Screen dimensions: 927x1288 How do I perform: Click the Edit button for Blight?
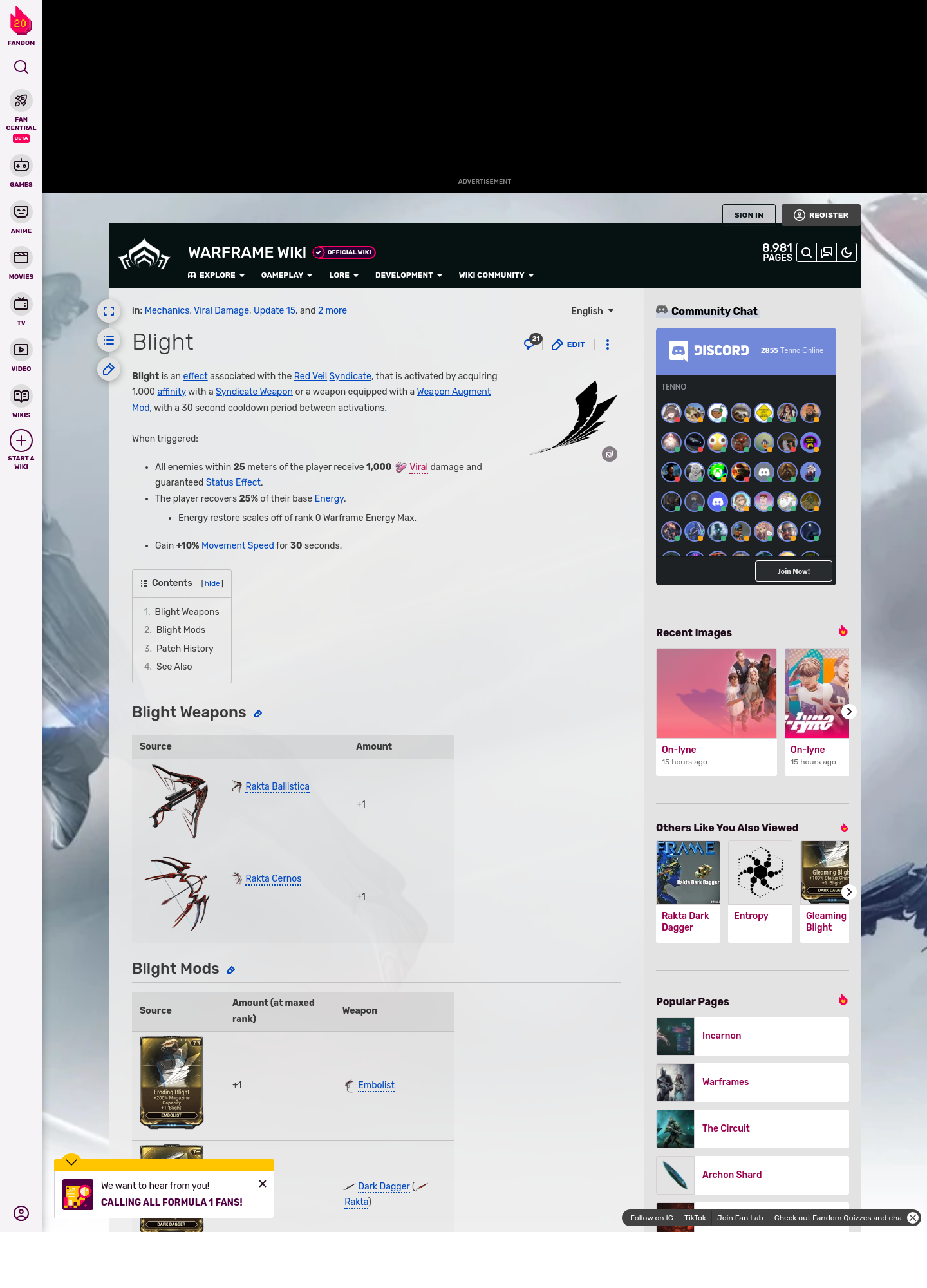point(568,345)
